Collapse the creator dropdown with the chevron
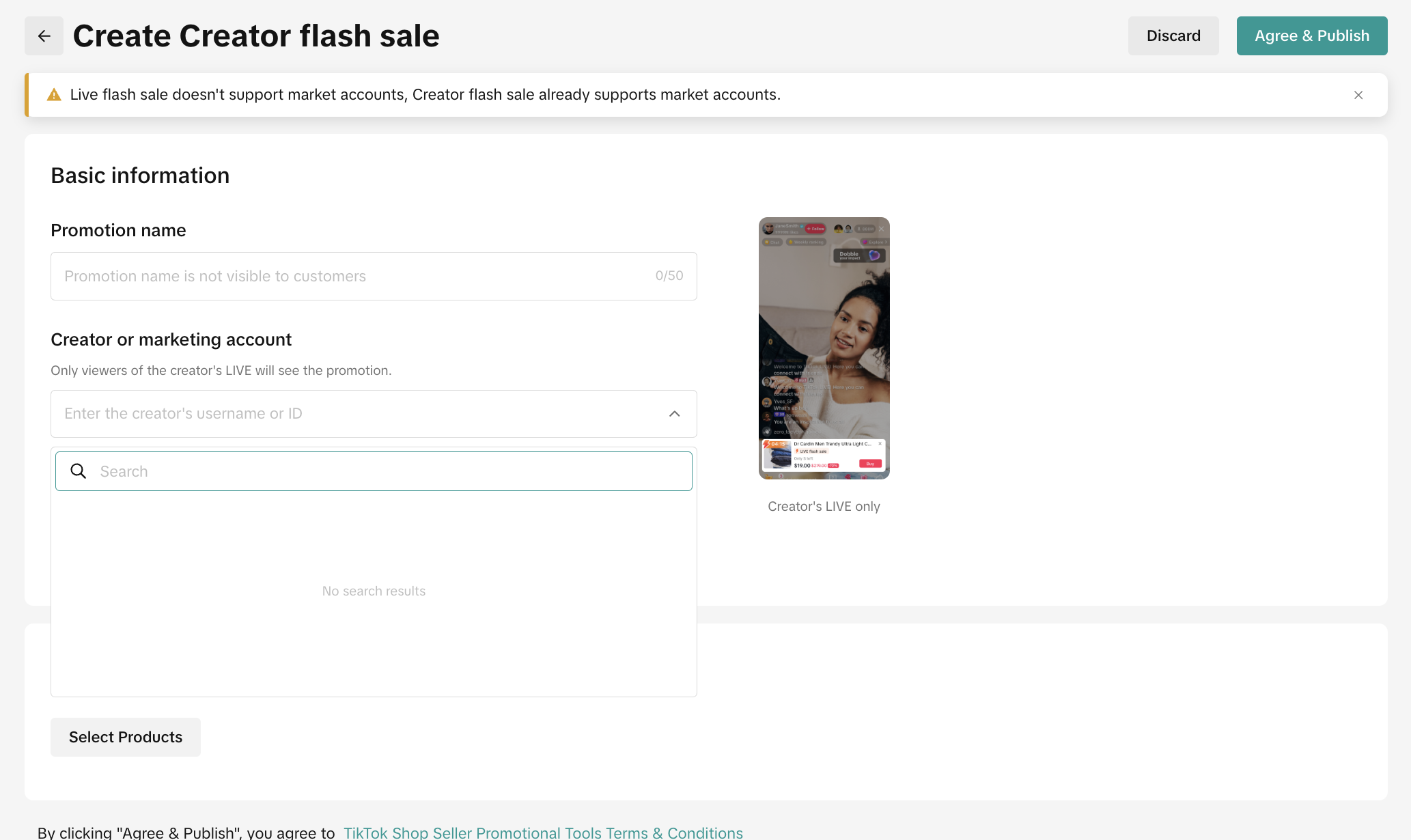 (674, 414)
